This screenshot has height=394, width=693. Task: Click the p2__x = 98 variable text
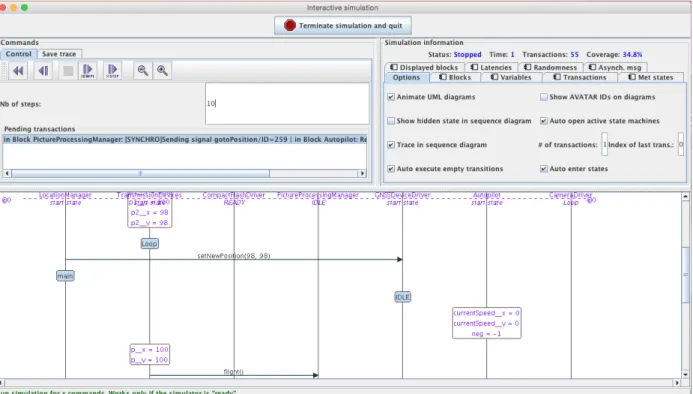pyautogui.click(x=149, y=212)
